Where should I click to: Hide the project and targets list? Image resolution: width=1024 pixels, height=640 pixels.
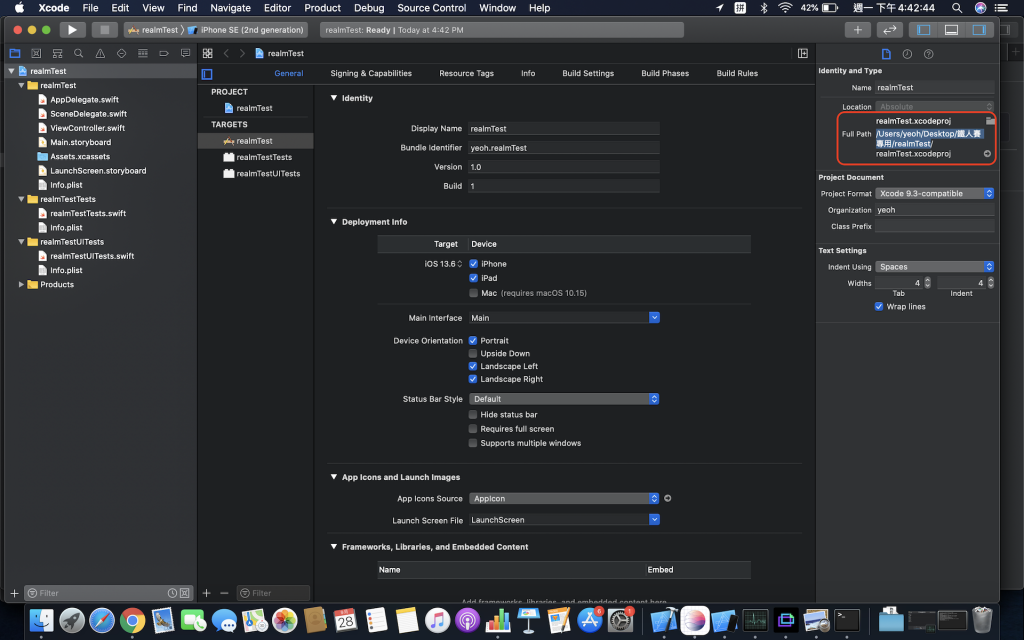(207, 74)
